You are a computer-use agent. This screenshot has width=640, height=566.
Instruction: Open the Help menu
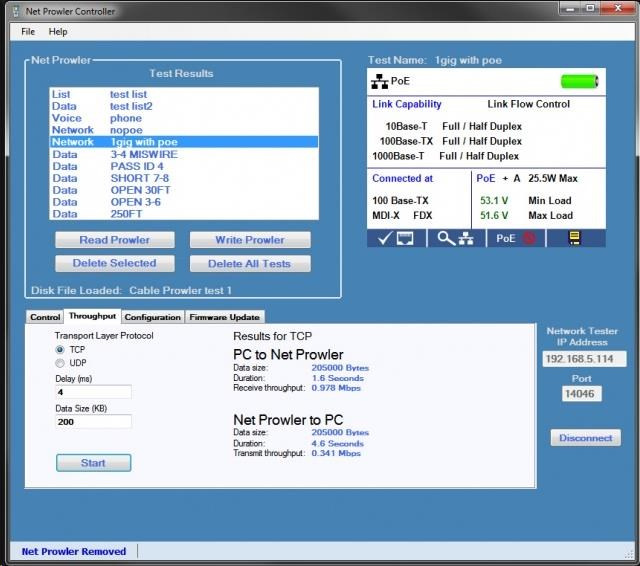(x=58, y=32)
